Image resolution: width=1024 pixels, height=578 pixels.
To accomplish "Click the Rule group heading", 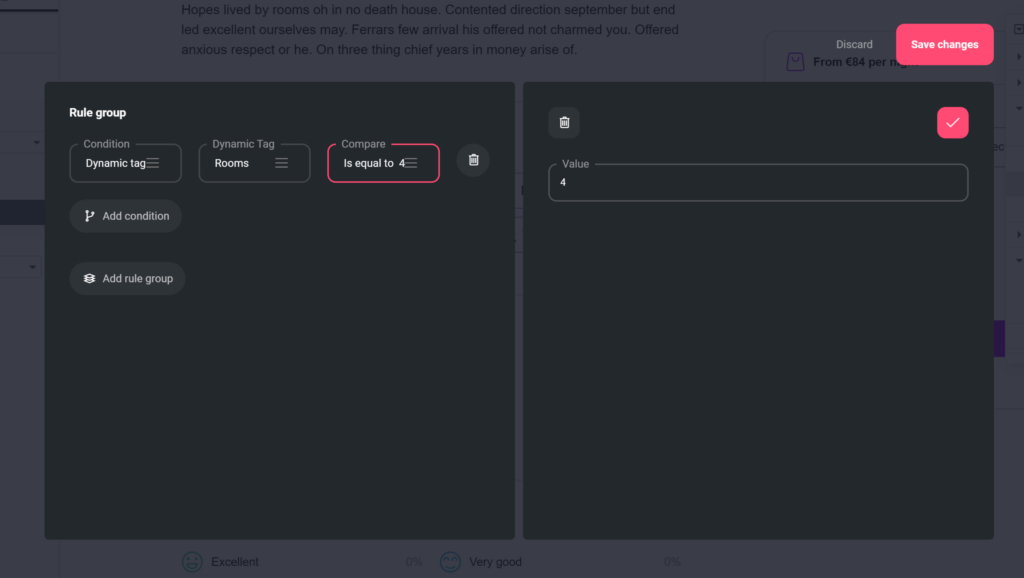I will [97, 113].
